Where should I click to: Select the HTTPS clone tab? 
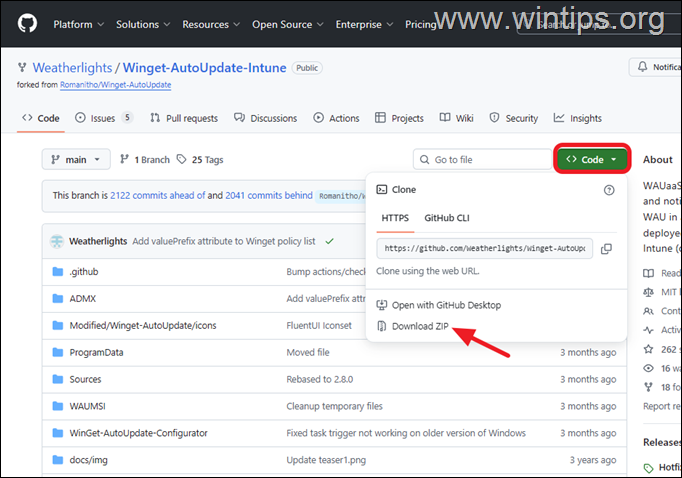395,218
